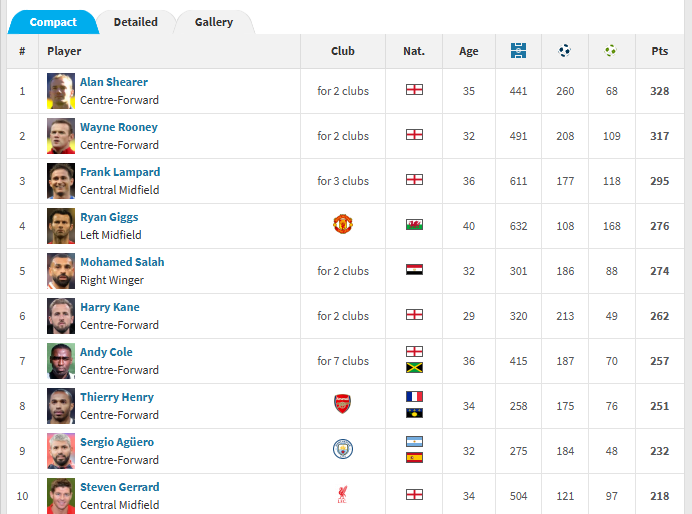Select the Compact tab
This screenshot has height=514, width=692.
53,22
